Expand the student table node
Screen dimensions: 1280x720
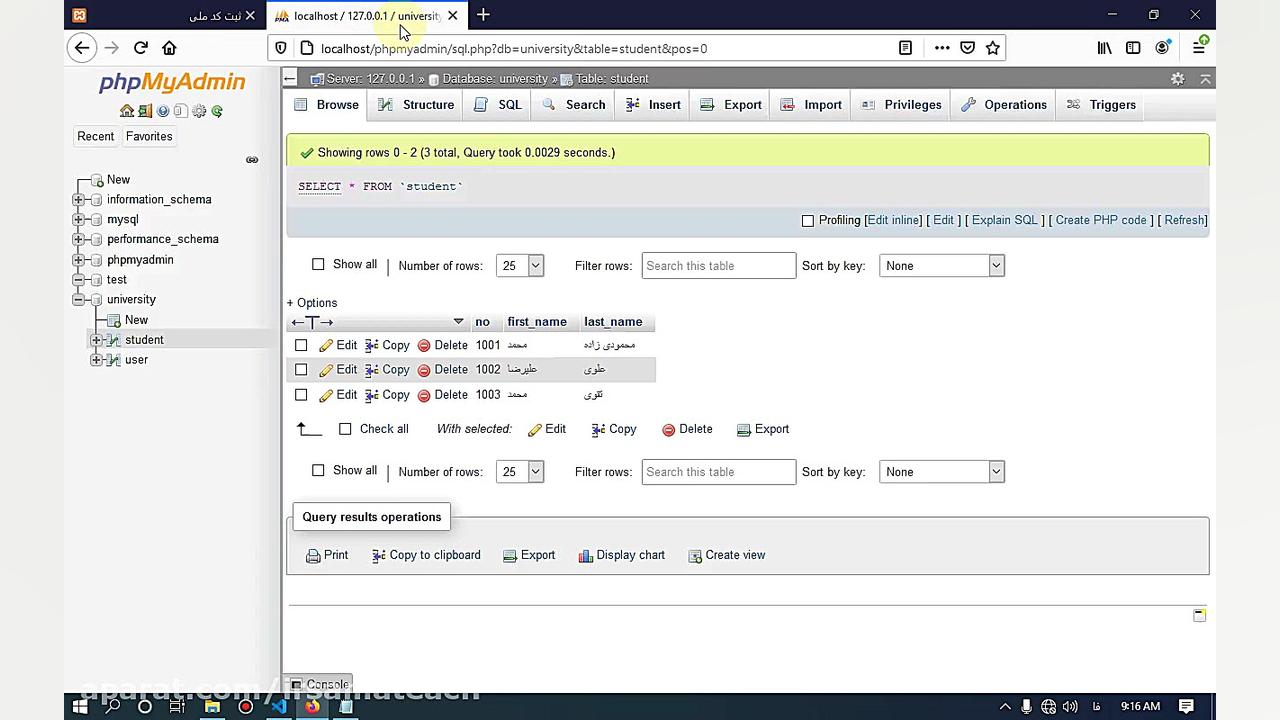[x=97, y=340]
